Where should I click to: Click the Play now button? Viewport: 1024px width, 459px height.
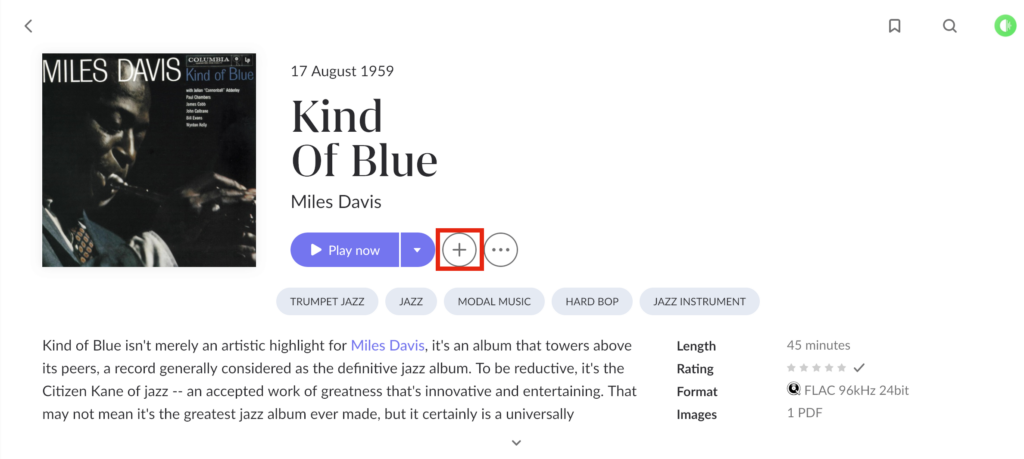pyautogui.click(x=345, y=249)
